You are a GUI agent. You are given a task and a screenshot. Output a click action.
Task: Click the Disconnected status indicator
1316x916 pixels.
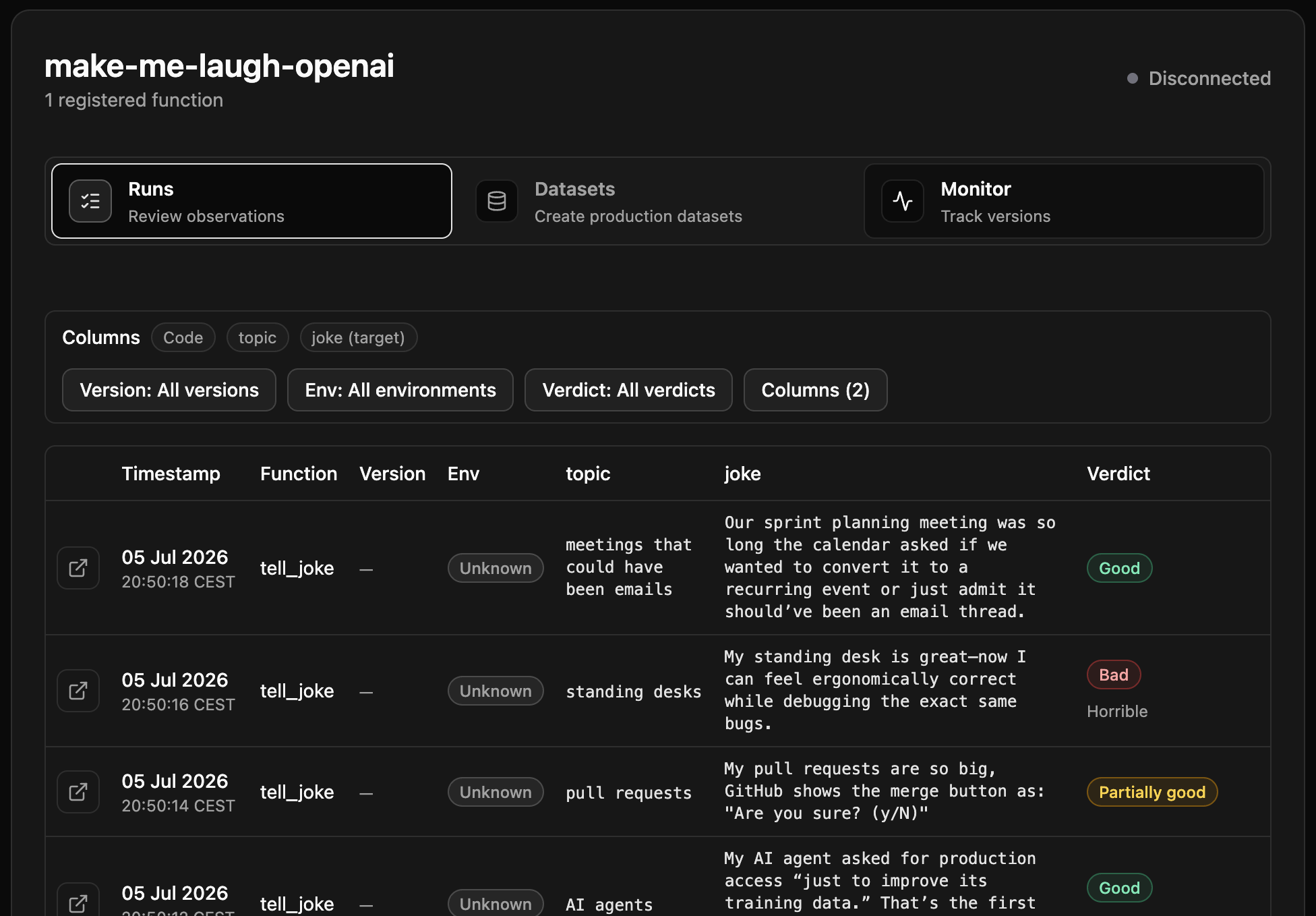[x=1199, y=78]
